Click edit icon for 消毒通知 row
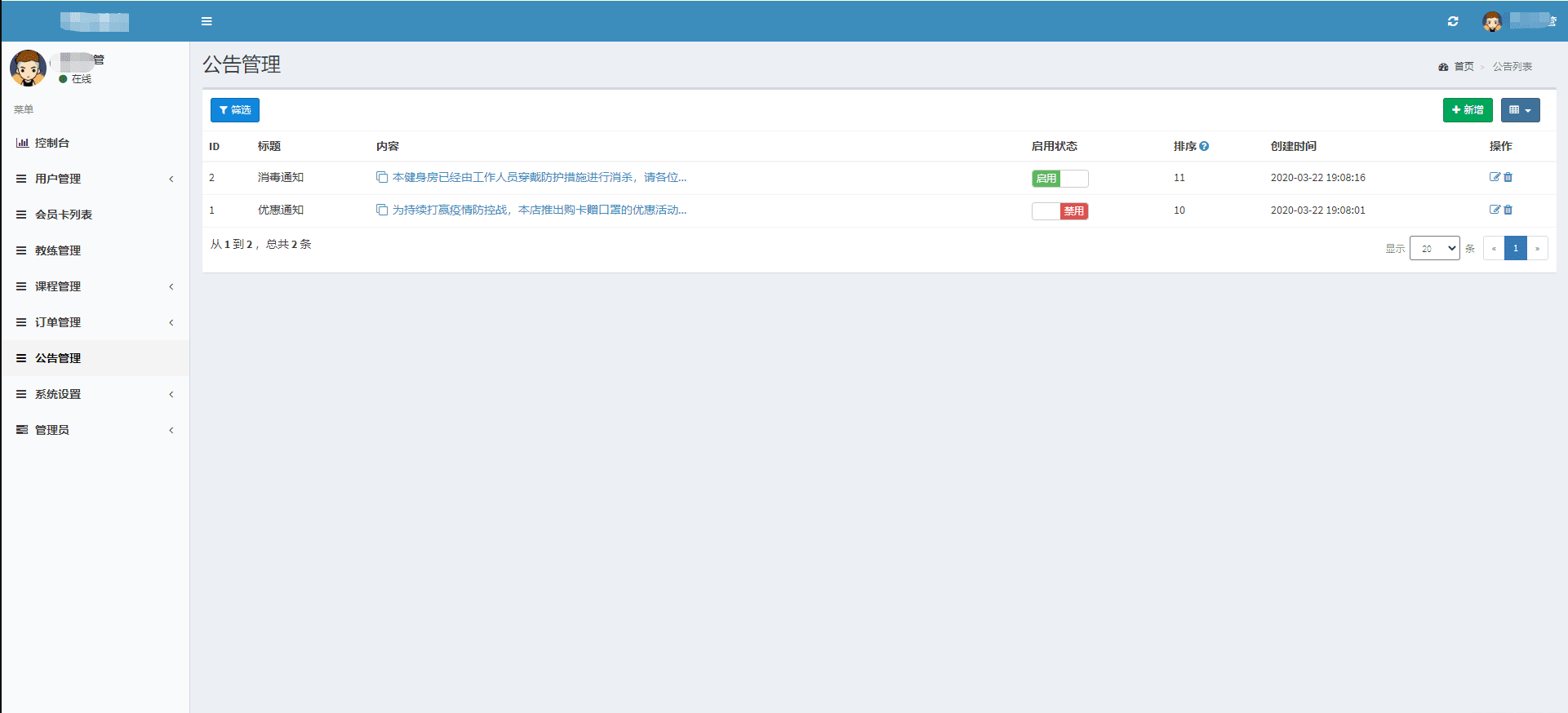The height and width of the screenshot is (713, 1568). [1495, 177]
